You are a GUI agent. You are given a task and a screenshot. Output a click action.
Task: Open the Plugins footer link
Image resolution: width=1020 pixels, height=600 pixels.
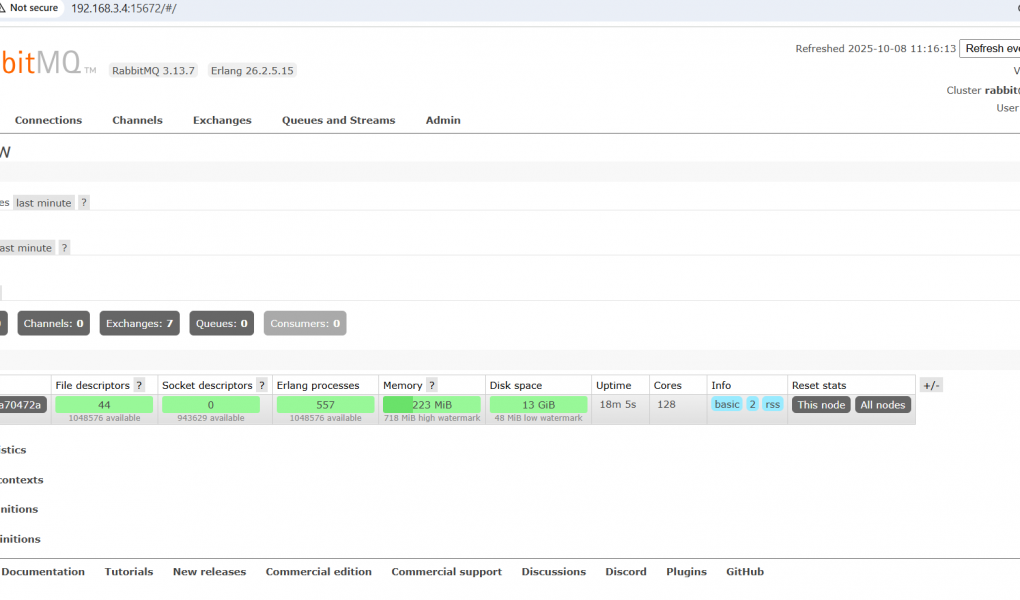686,572
